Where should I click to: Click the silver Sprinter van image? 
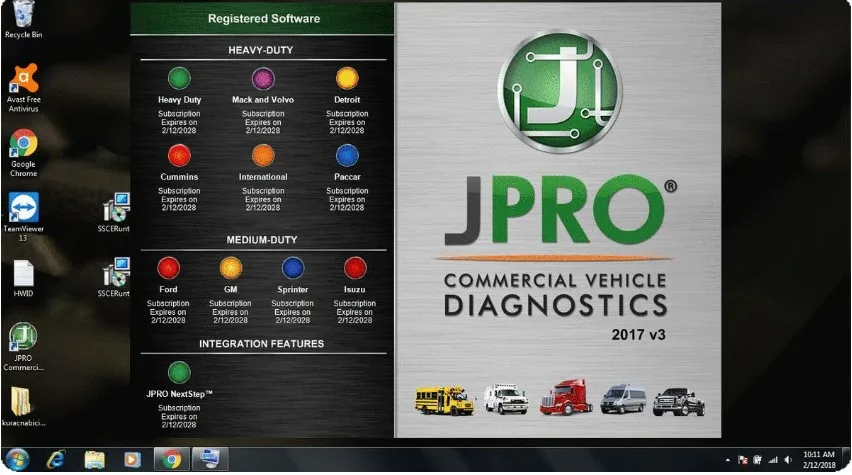point(623,399)
